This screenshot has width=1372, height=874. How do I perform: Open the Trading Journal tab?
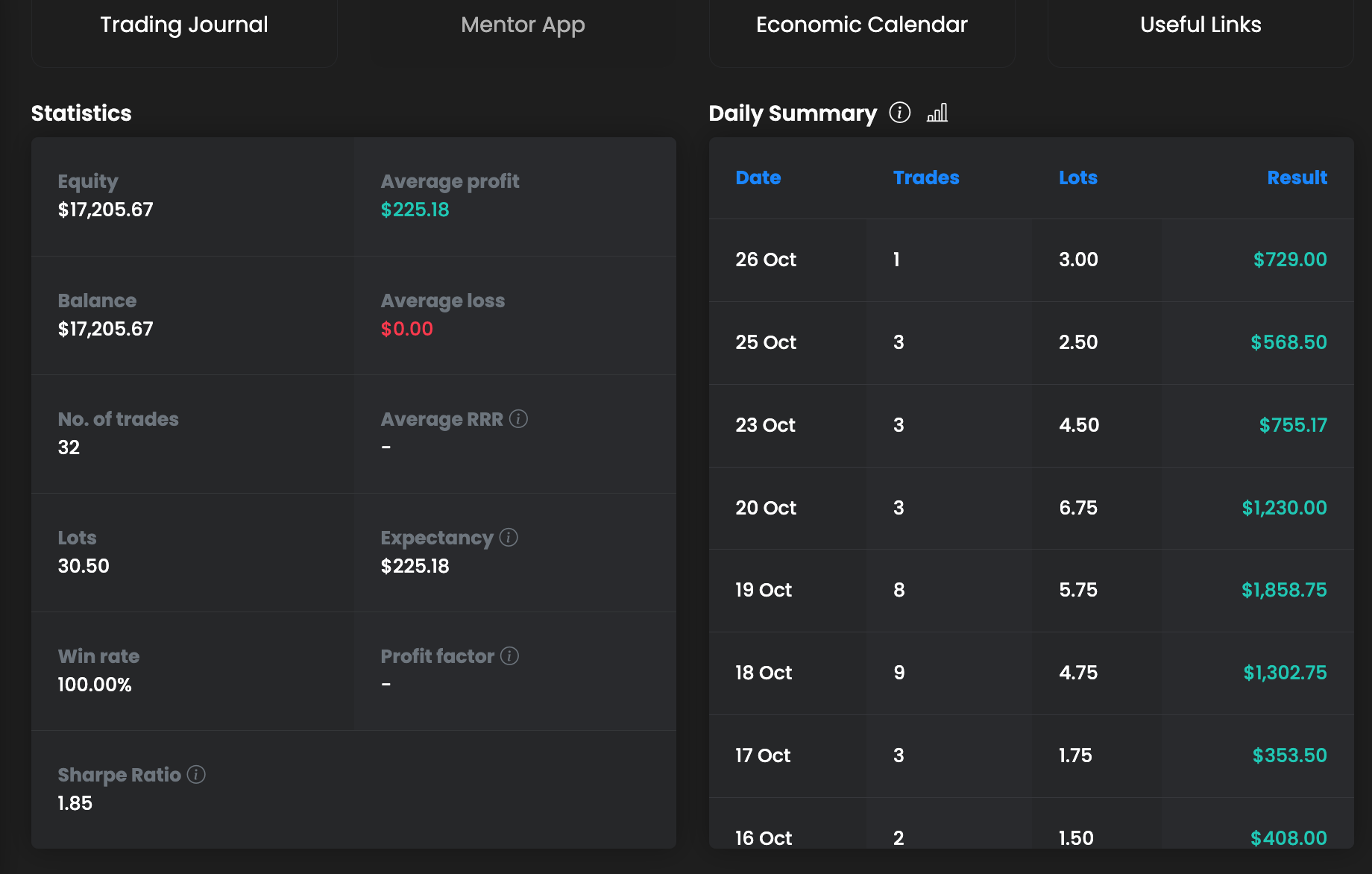click(x=184, y=25)
